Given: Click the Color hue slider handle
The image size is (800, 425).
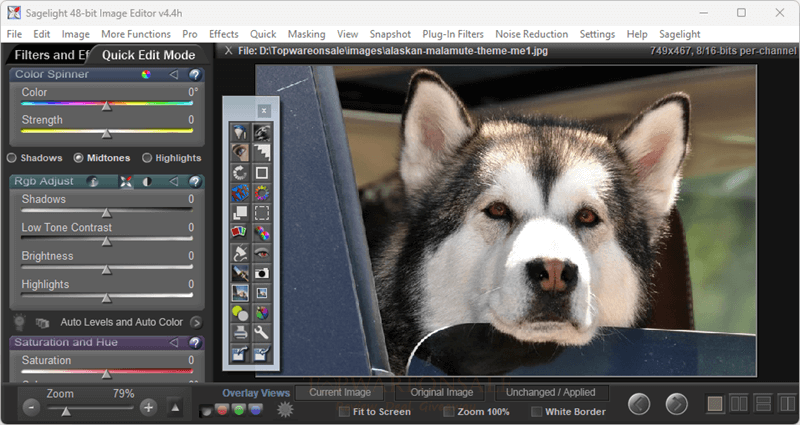Looking at the screenshot, I should coord(107,106).
